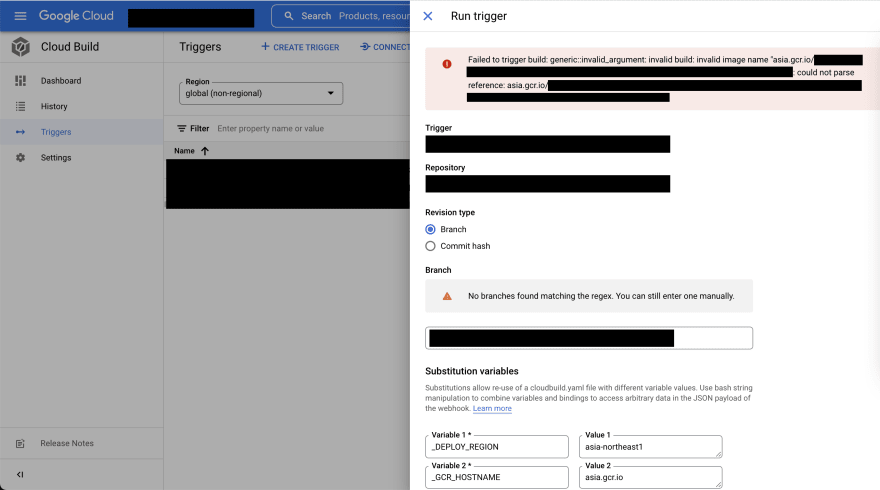The width and height of the screenshot is (880, 490).
Task: Click the Cloud Build product icon
Action: click(x=21, y=47)
